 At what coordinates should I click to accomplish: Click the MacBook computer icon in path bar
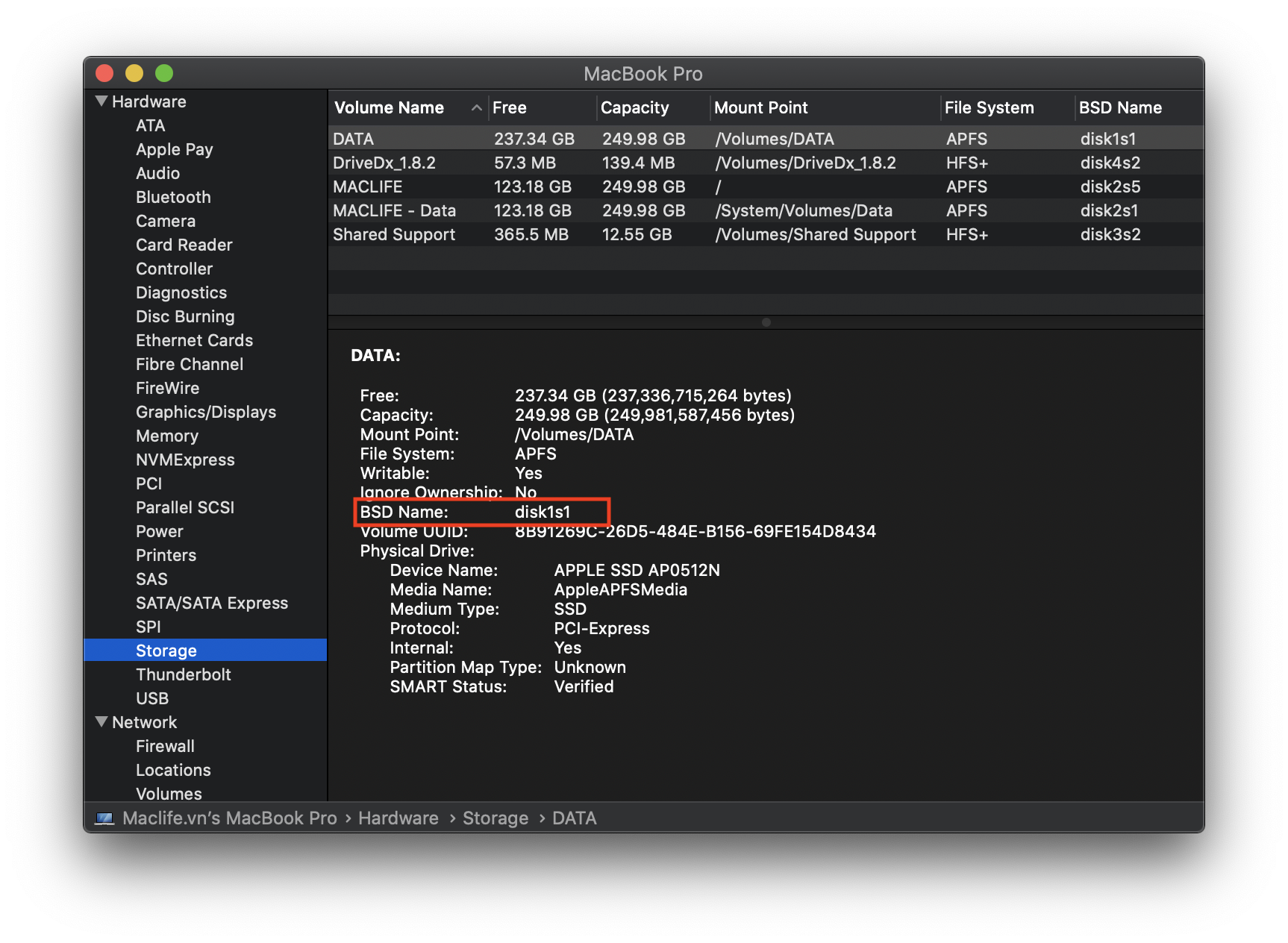point(104,818)
